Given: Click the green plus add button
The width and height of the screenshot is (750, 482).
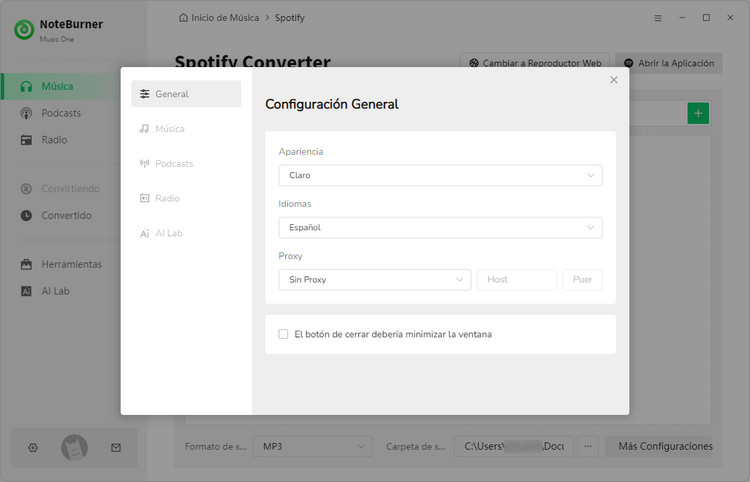Looking at the screenshot, I should (x=698, y=113).
